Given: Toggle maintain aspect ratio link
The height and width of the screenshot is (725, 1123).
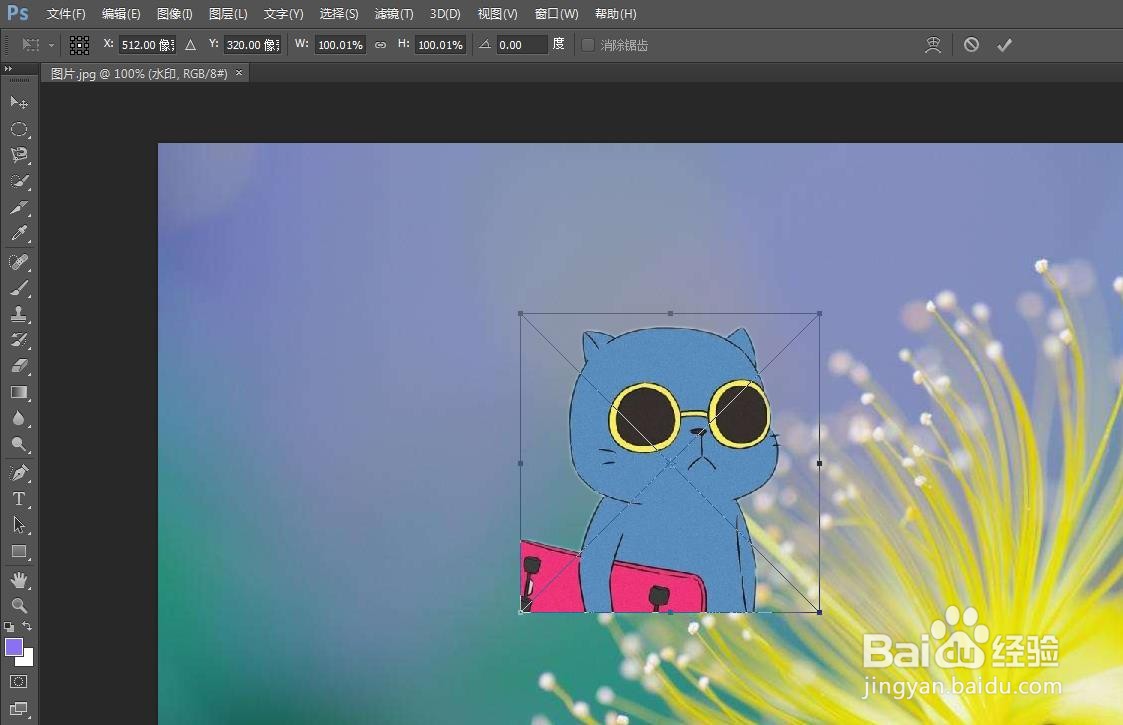Looking at the screenshot, I should tap(380, 45).
